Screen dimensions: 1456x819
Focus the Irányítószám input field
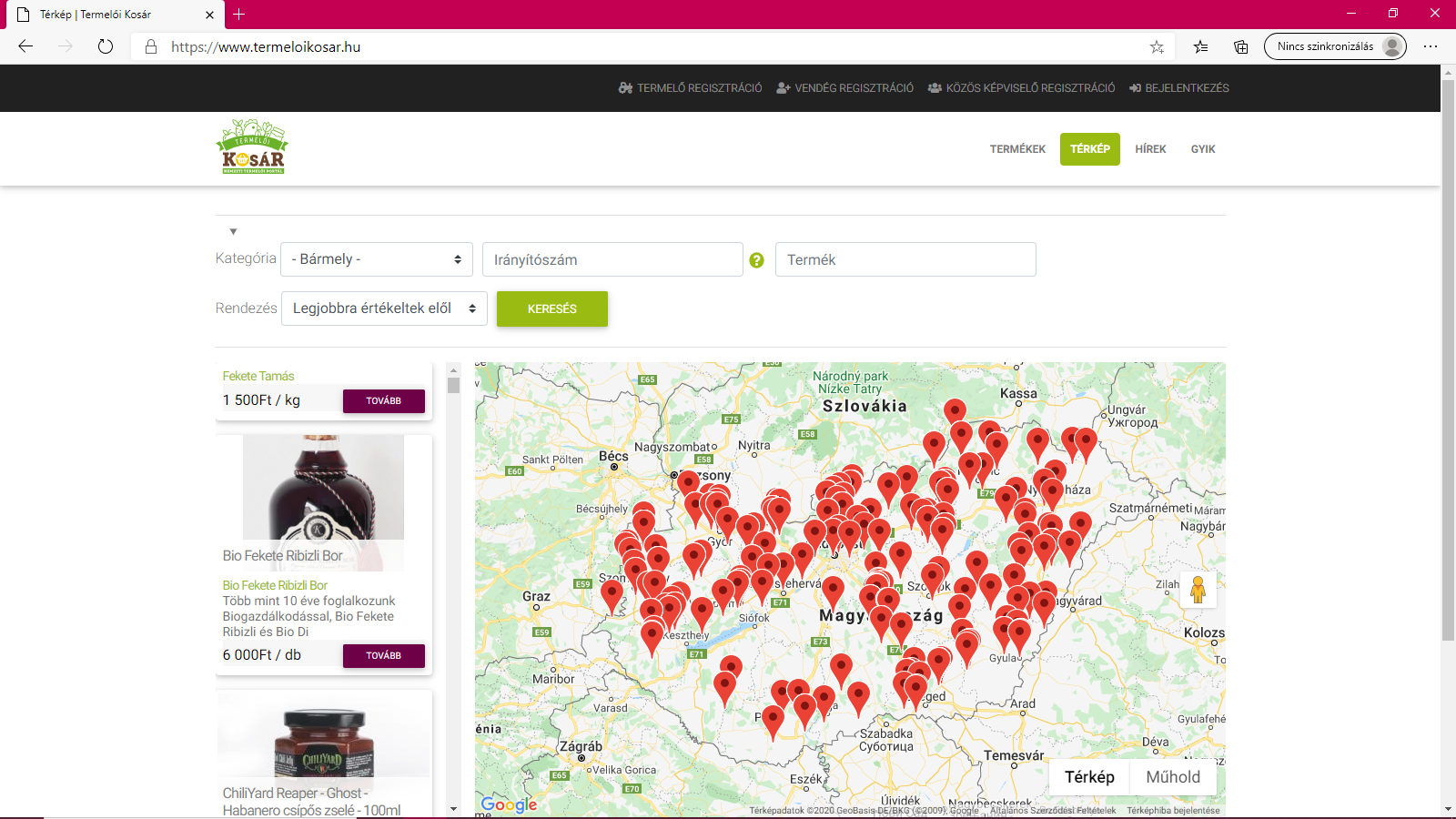click(612, 259)
